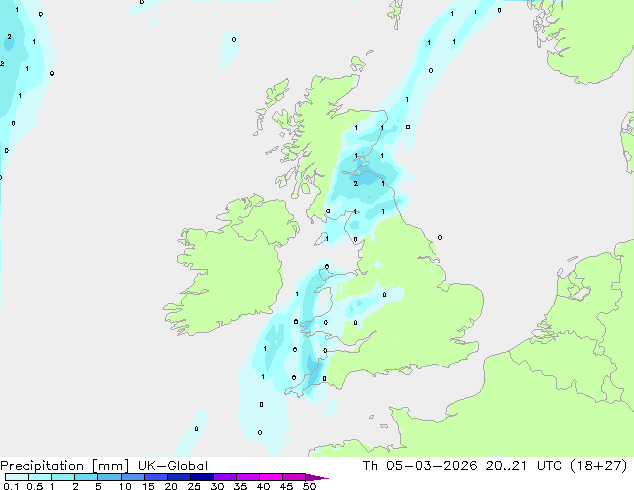Click the '40' legend scale label

(263, 486)
